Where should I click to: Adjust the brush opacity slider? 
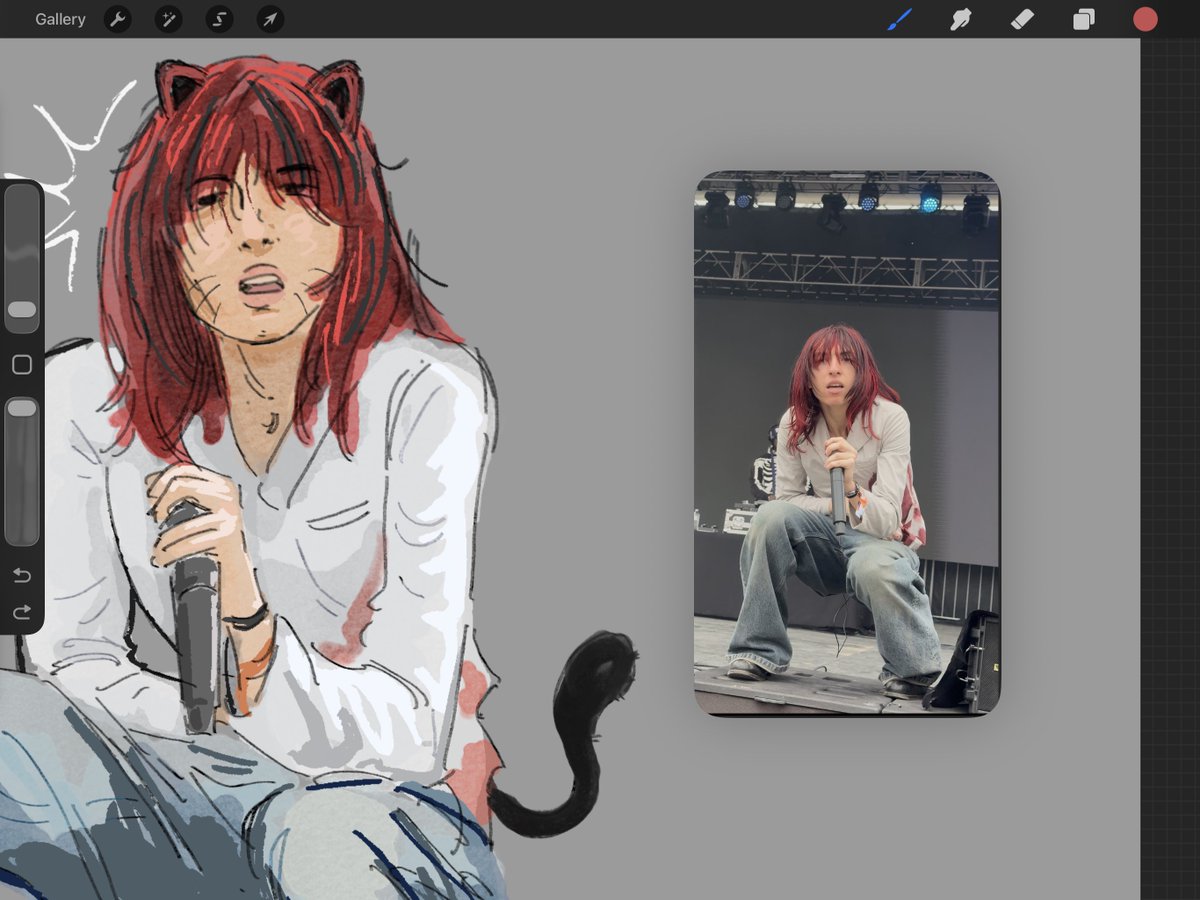click(x=22, y=471)
